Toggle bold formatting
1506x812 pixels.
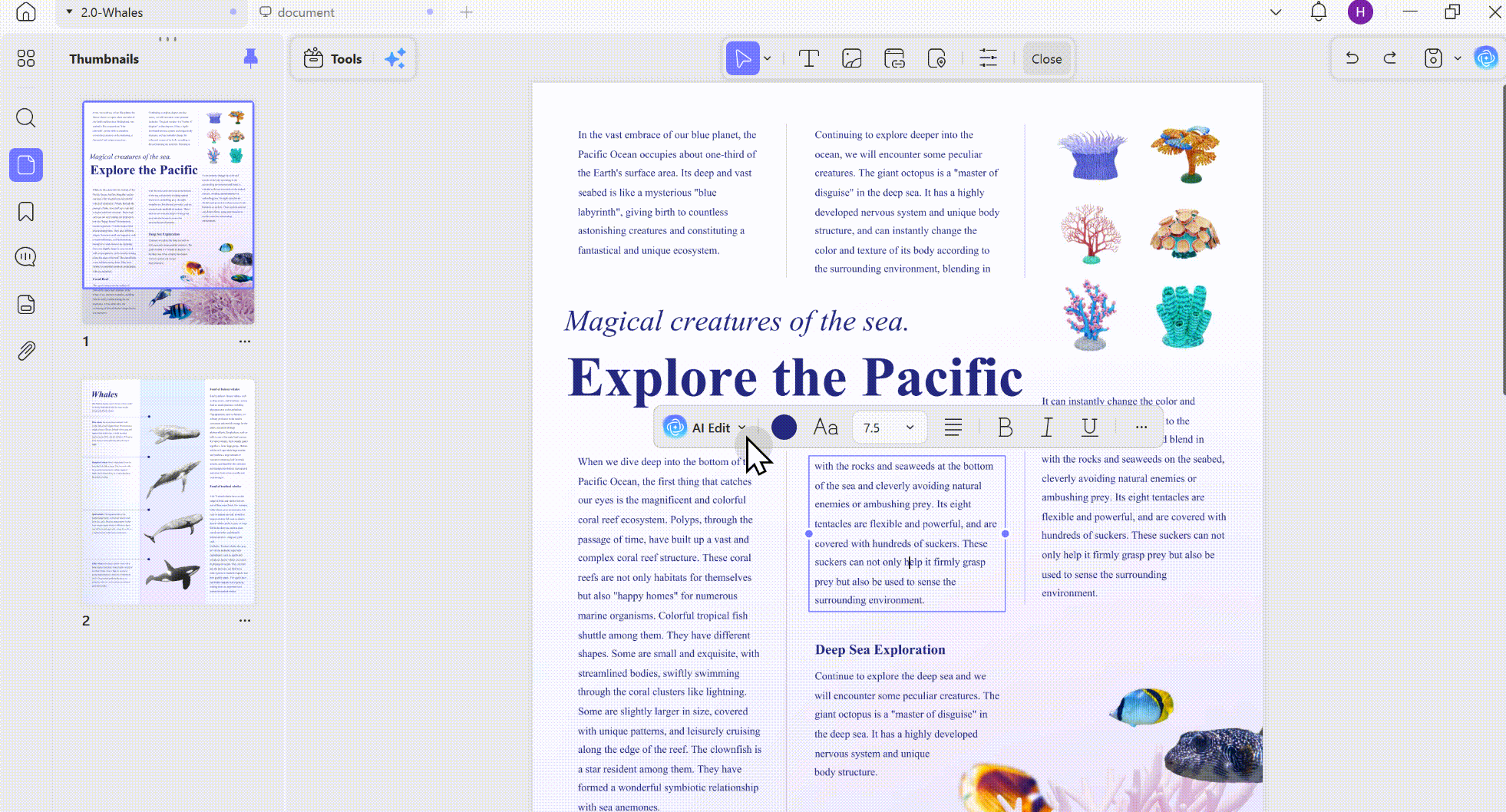[1006, 427]
